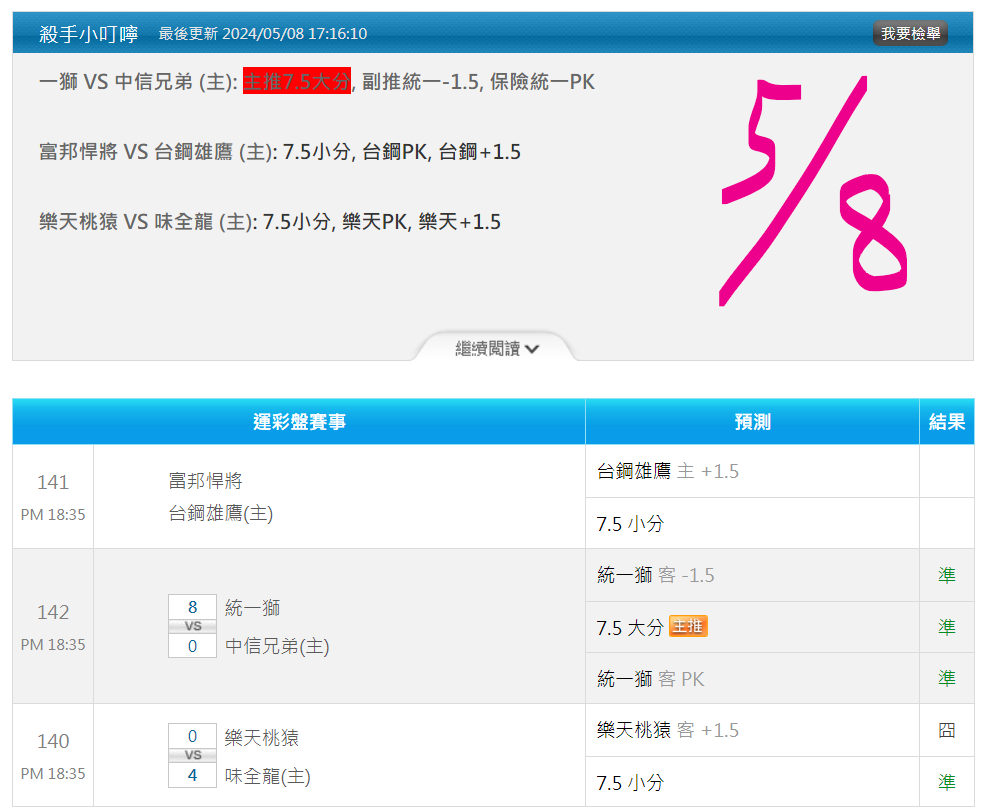Viewport: 991px width, 807px height.
Task: Click 中信兄弟(主) team name in the games table
Action: point(277,646)
